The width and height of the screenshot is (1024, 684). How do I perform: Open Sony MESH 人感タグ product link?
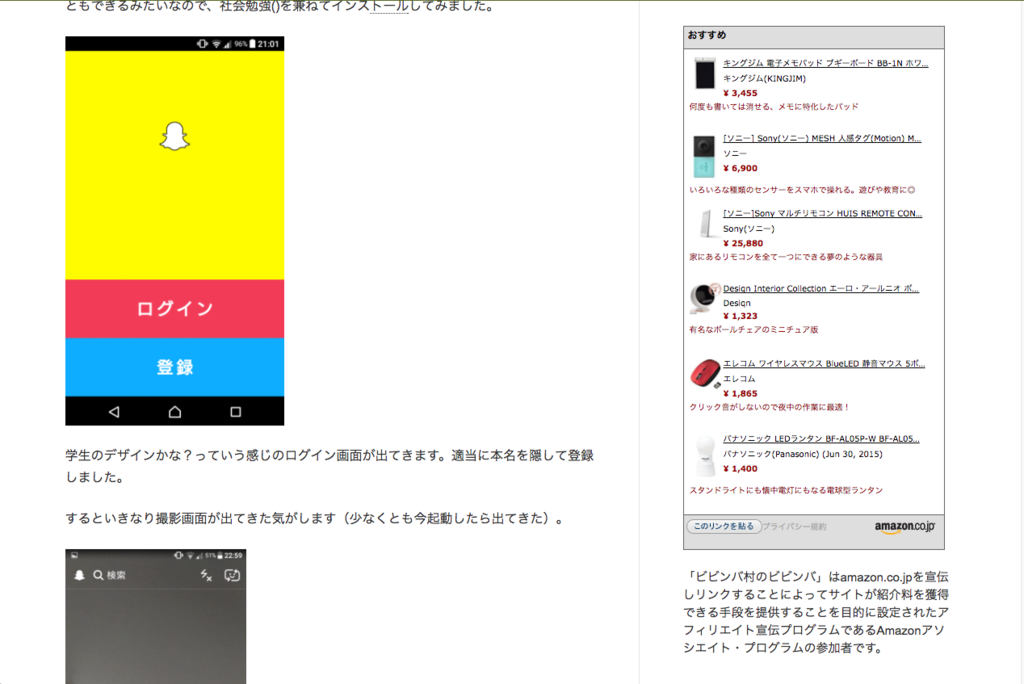coord(822,138)
